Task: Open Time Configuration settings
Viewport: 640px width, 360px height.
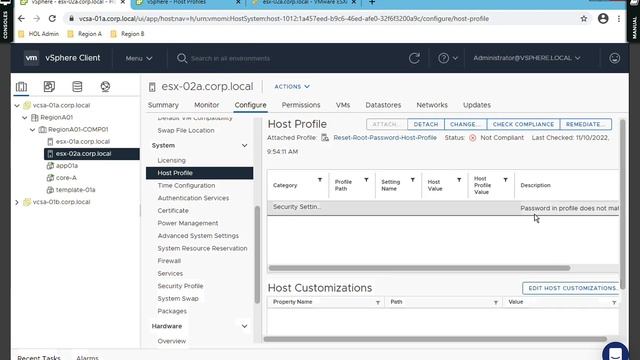Action: (x=186, y=186)
